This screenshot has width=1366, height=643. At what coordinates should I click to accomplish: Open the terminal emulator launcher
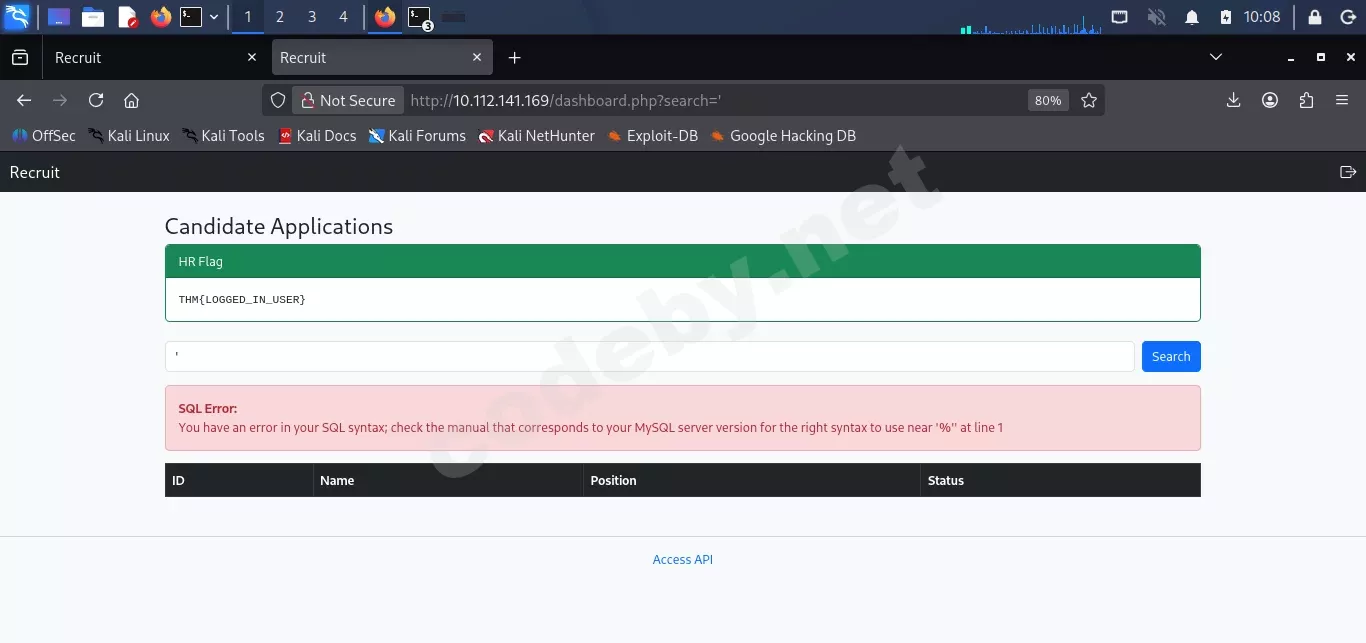[x=191, y=17]
